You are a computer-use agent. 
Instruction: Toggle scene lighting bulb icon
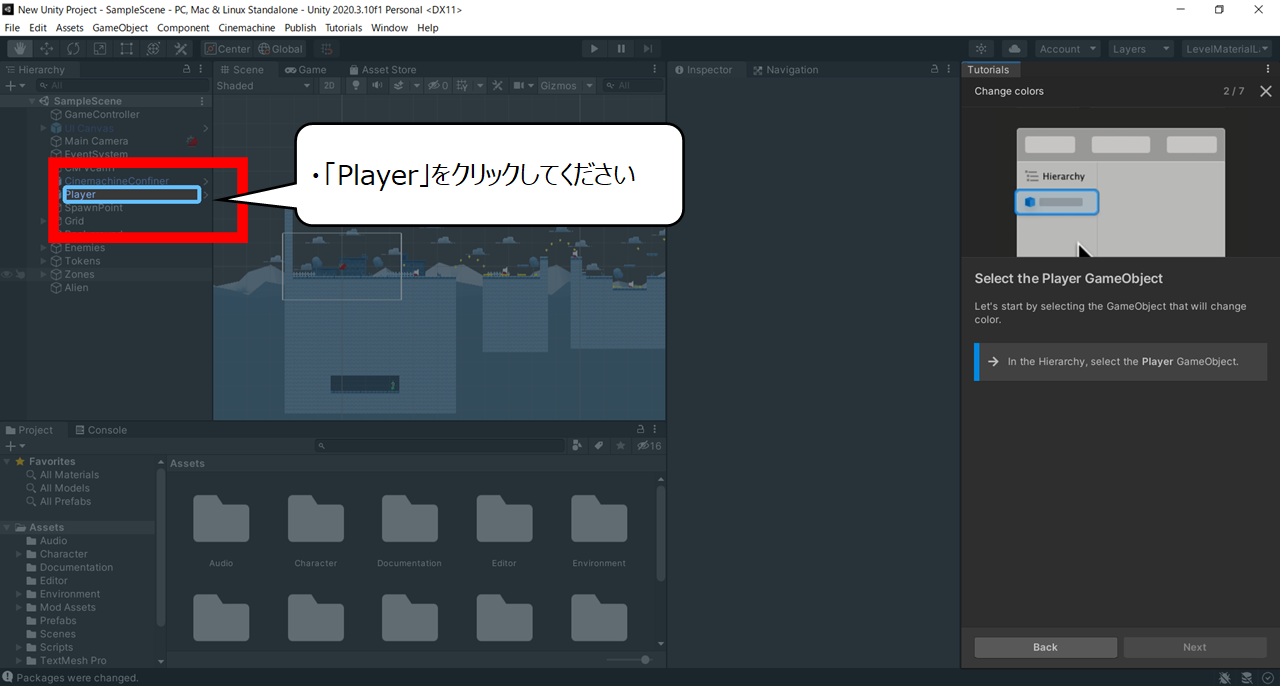[355, 86]
